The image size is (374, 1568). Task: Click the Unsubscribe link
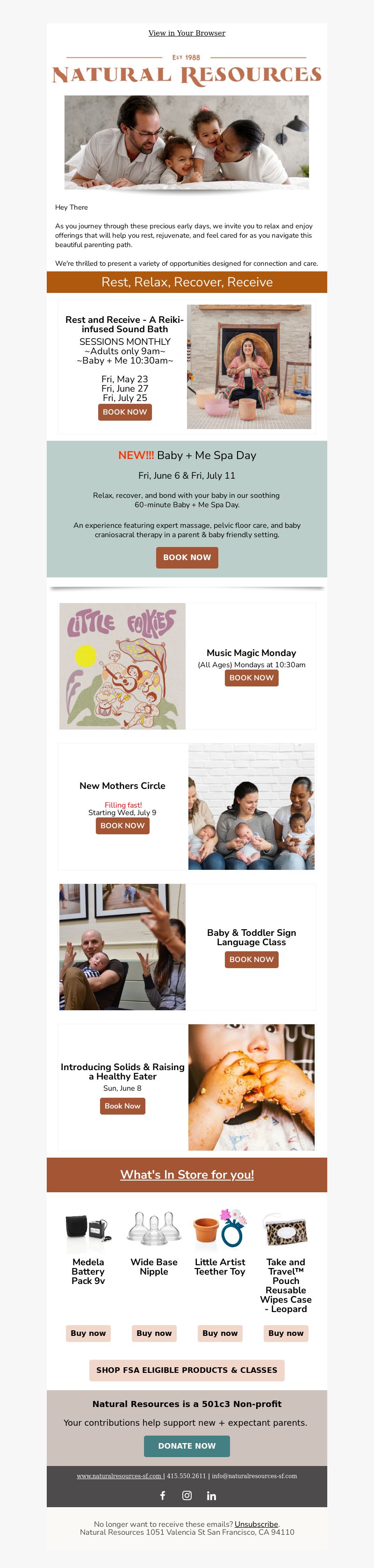coord(256,1524)
